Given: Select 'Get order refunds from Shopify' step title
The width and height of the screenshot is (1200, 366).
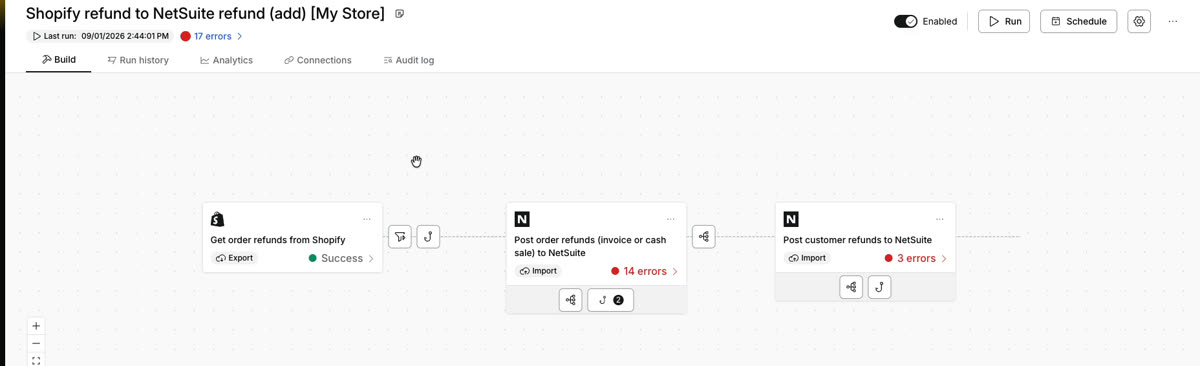Looking at the screenshot, I should point(278,240).
